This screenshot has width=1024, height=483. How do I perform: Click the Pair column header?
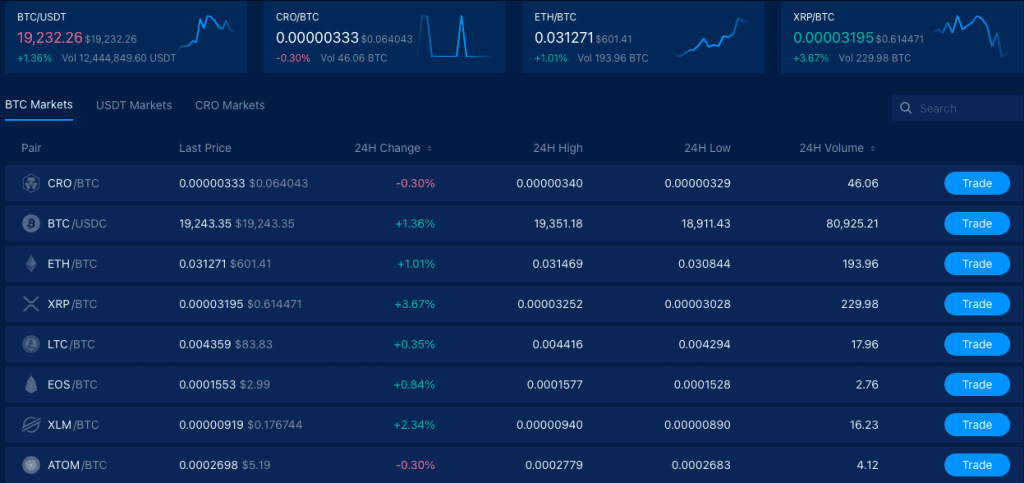[x=31, y=148]
